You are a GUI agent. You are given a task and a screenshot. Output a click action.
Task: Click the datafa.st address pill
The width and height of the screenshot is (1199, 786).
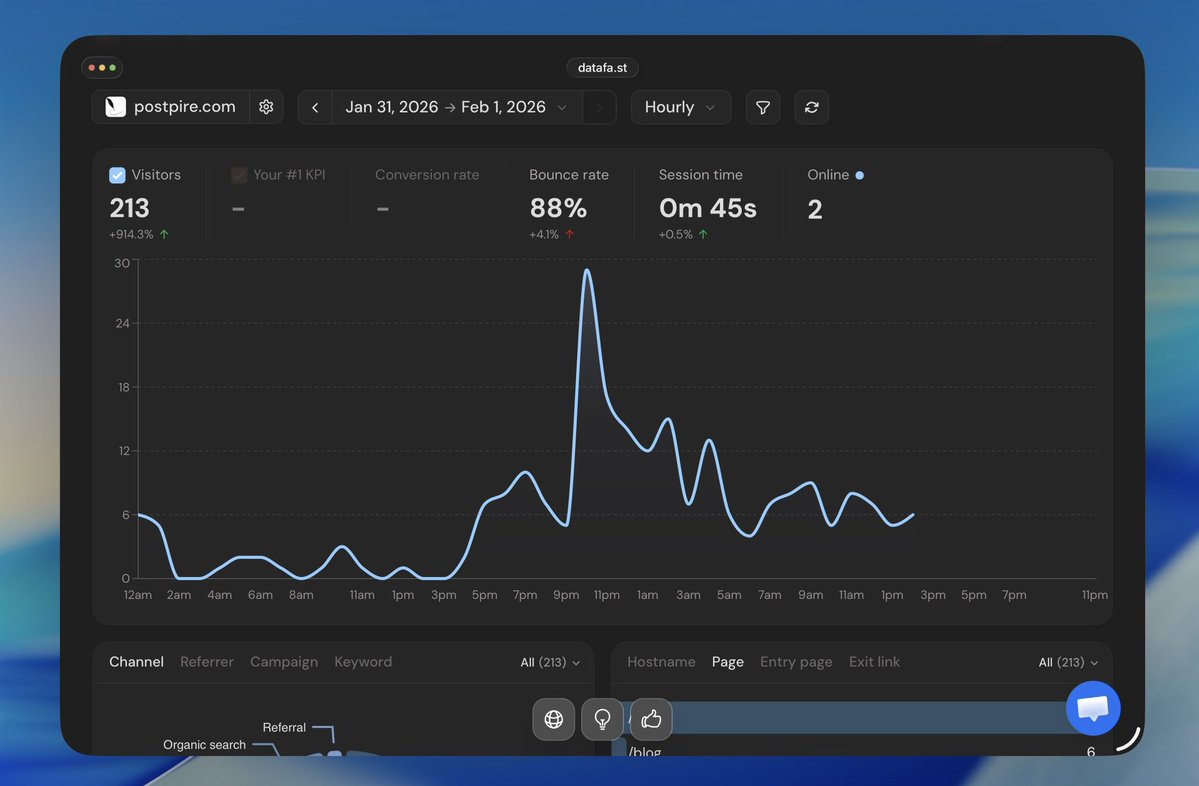point(603,67)
